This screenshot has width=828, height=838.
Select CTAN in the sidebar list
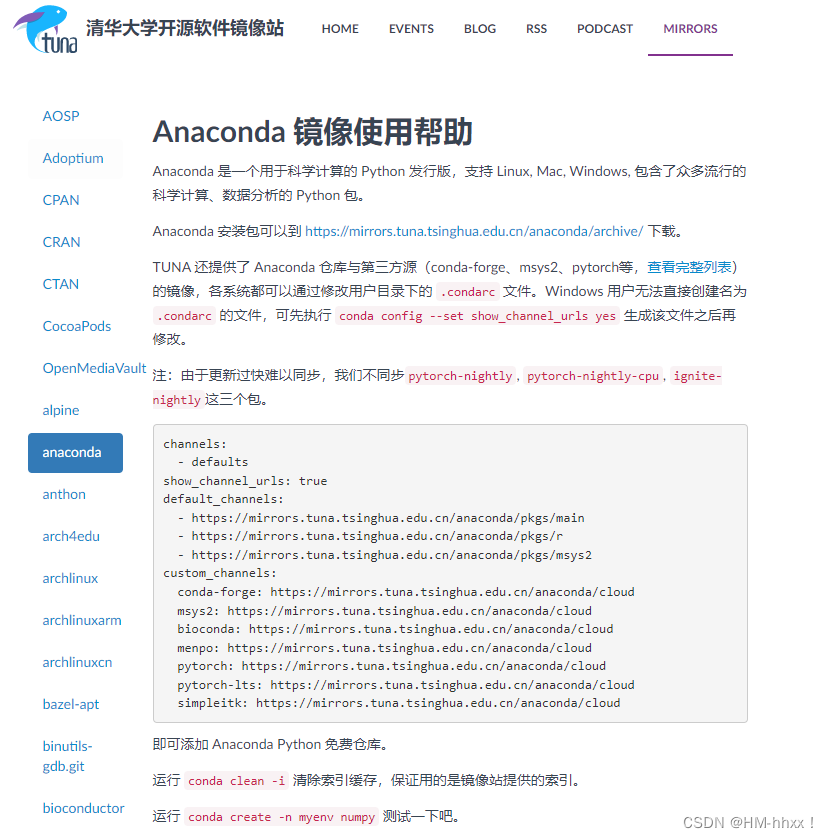click(x=60, y=284)
